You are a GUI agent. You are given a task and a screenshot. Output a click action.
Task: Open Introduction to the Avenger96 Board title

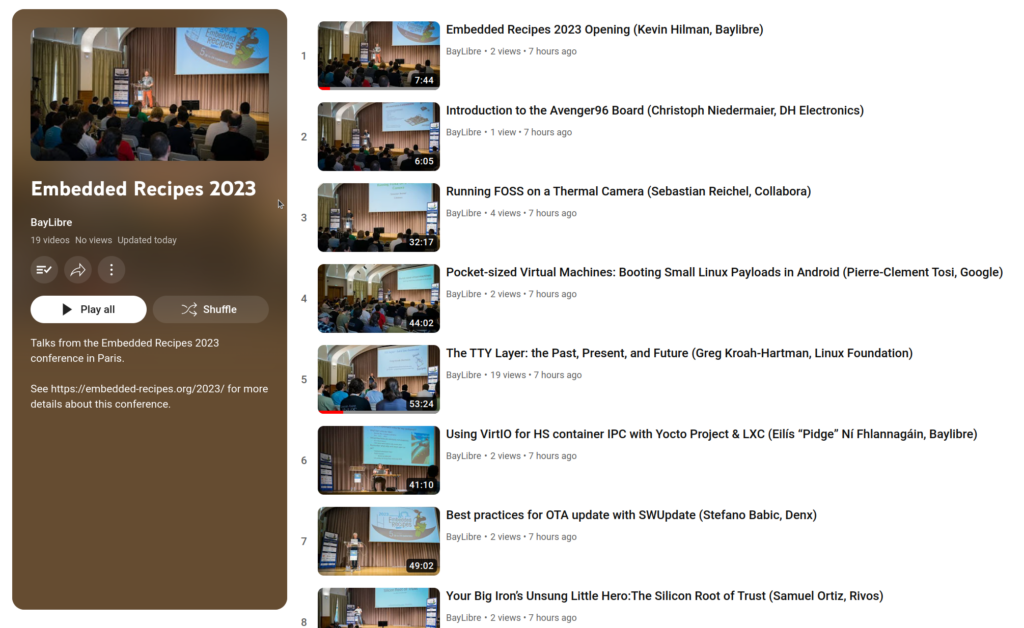click(x=654, y=110)
